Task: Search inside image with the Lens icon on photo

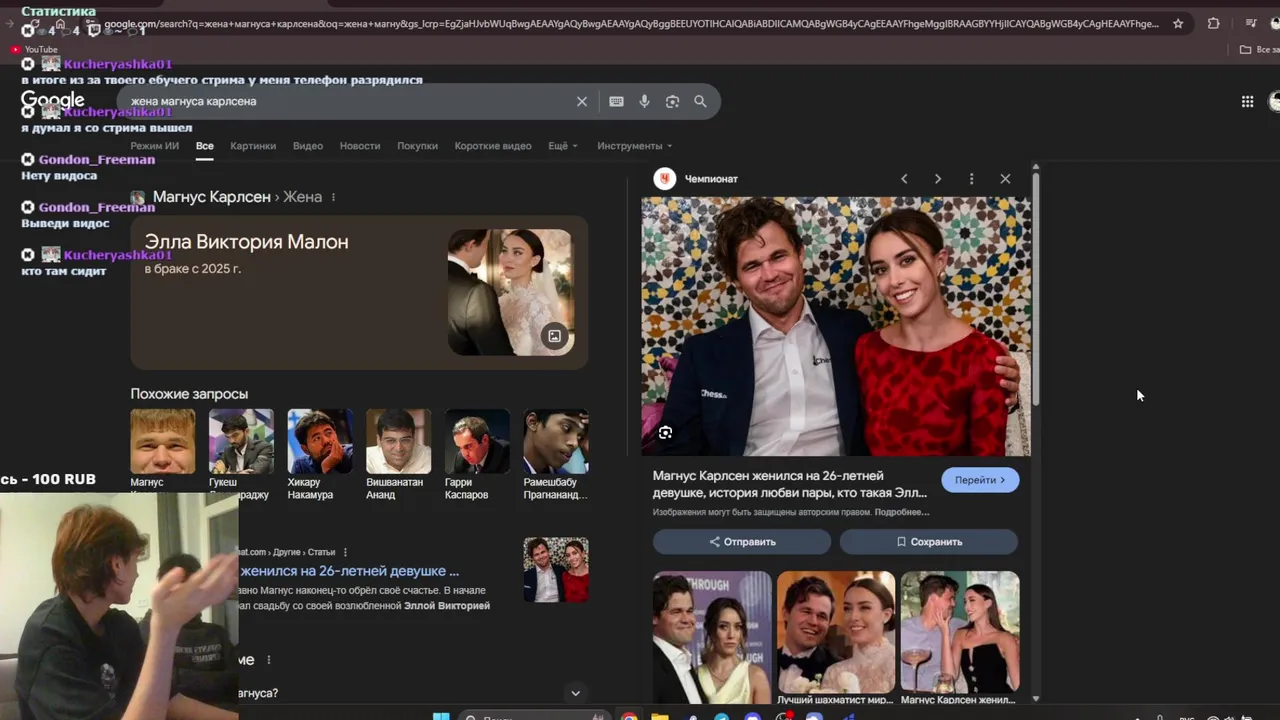Action: (665, 432)
